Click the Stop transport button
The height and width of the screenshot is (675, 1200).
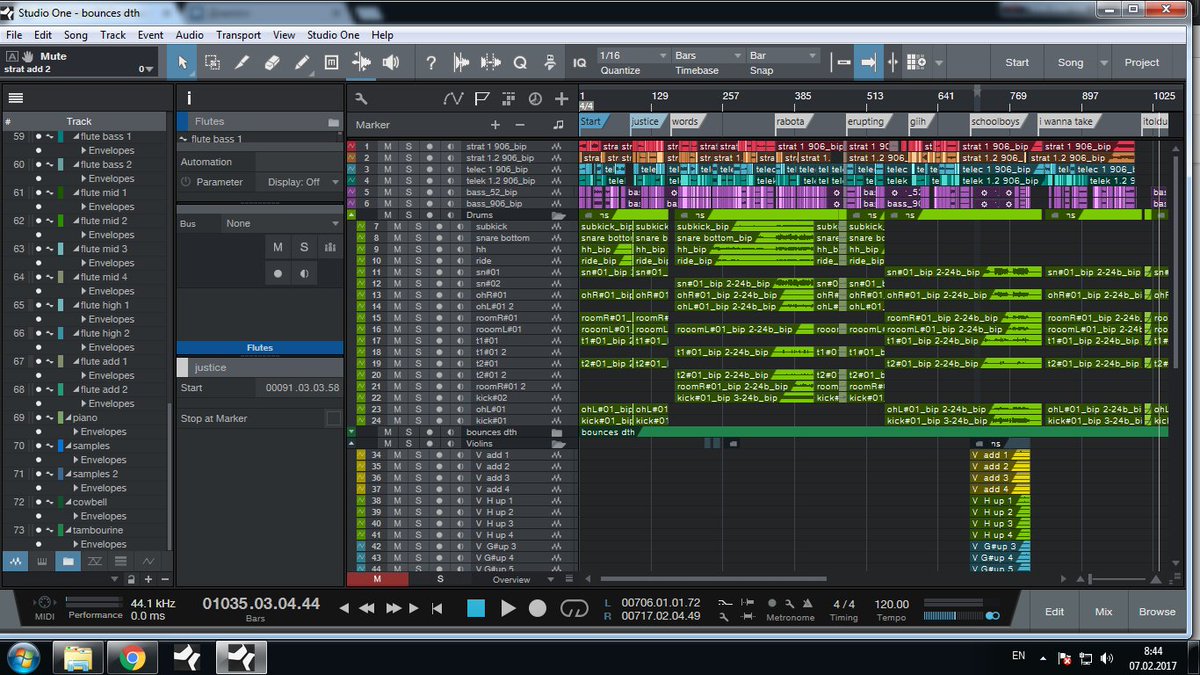coord(476,608)
